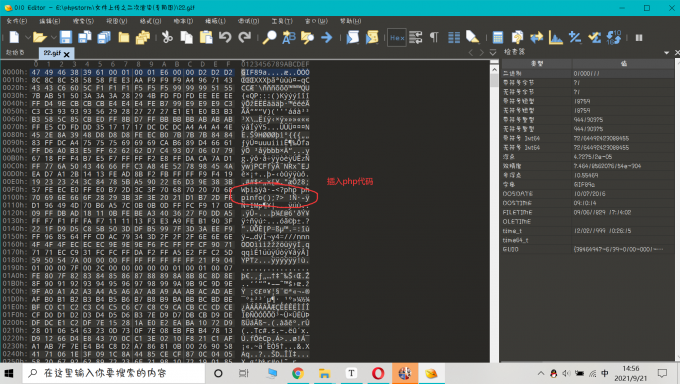Screen dimensions: 680x384
Task: Expand the New file dropdown arrow
Action: (28, 38)
